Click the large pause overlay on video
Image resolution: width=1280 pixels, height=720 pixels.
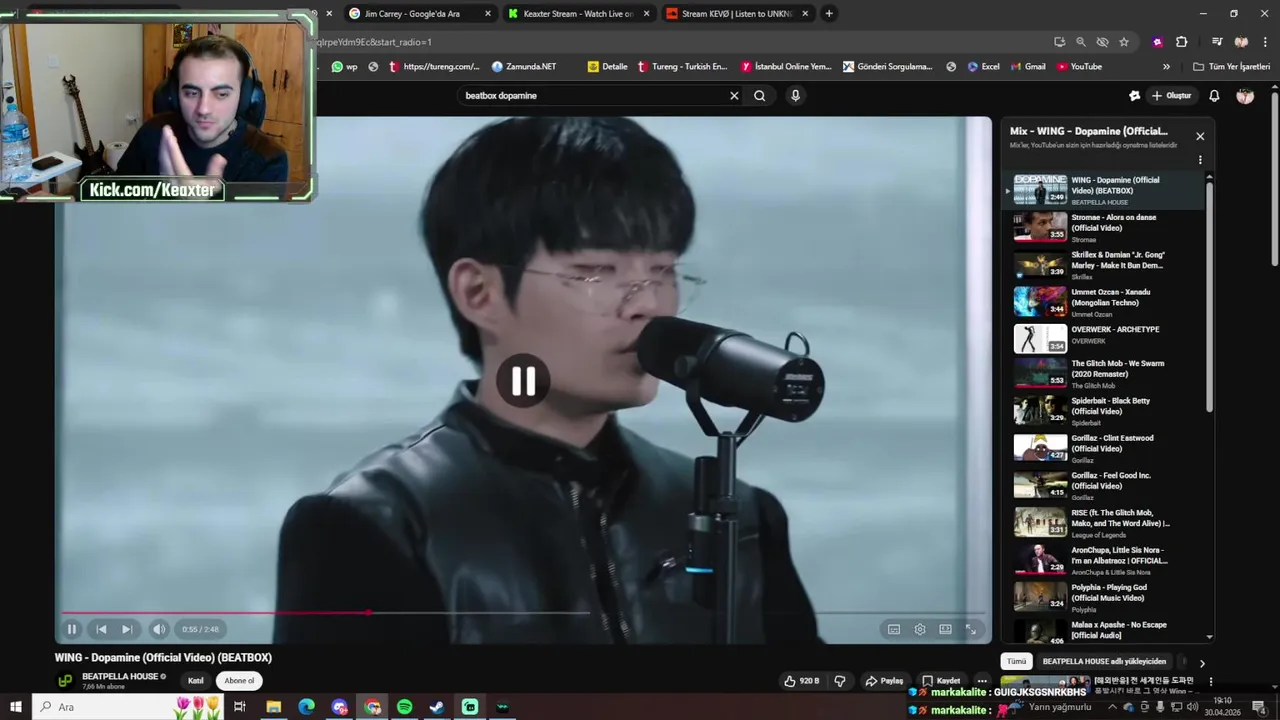click(523, 381)
